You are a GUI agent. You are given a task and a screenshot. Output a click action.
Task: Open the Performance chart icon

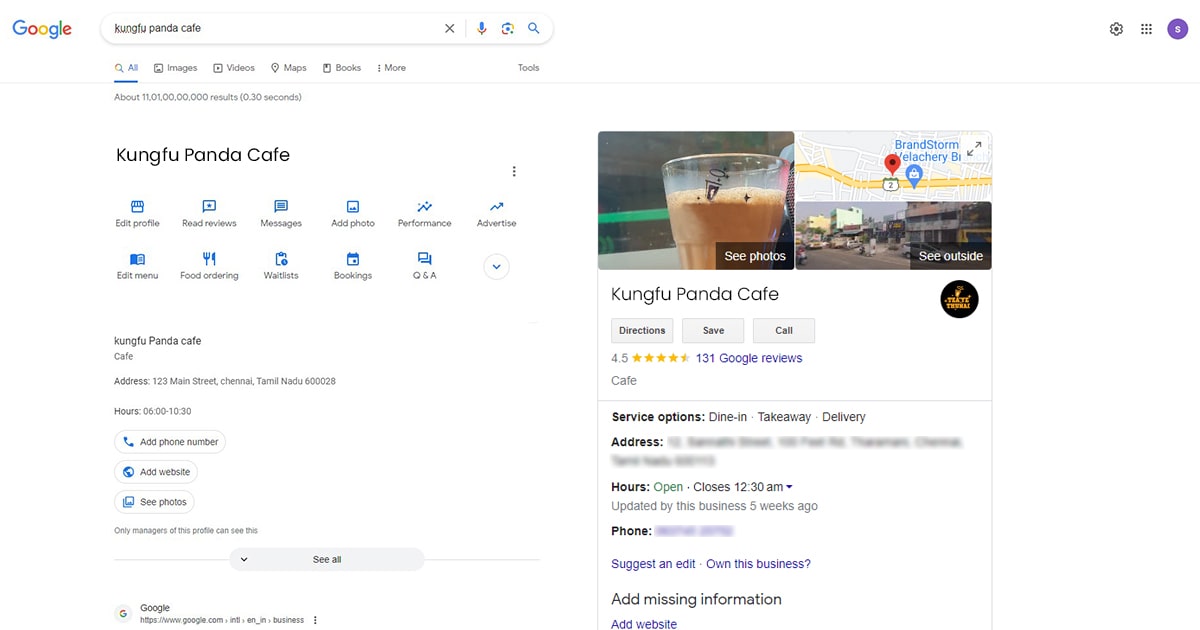point(425,207)
